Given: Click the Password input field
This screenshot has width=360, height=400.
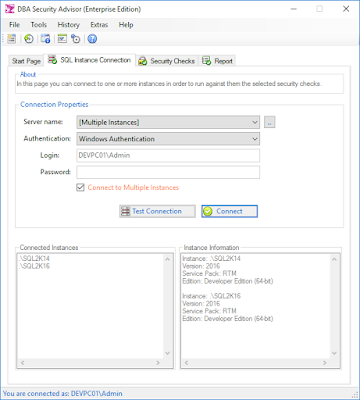Looking at the screenshot, I should pyautogui.click(x=168, y=172).
